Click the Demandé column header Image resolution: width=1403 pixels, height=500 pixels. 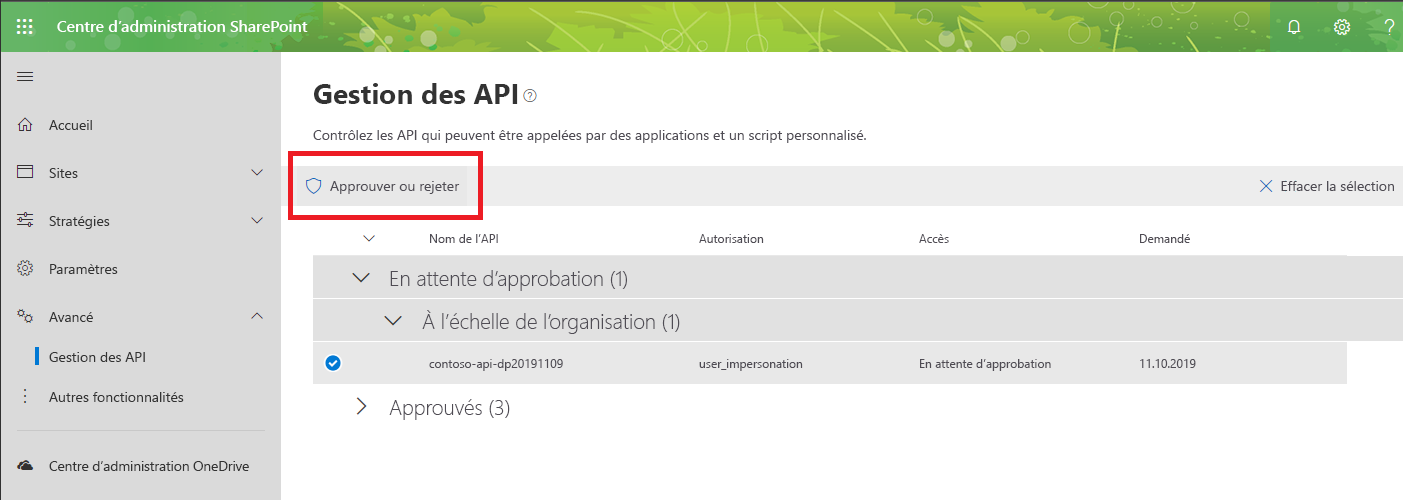pyautogui.click(x=1165, y=239)
